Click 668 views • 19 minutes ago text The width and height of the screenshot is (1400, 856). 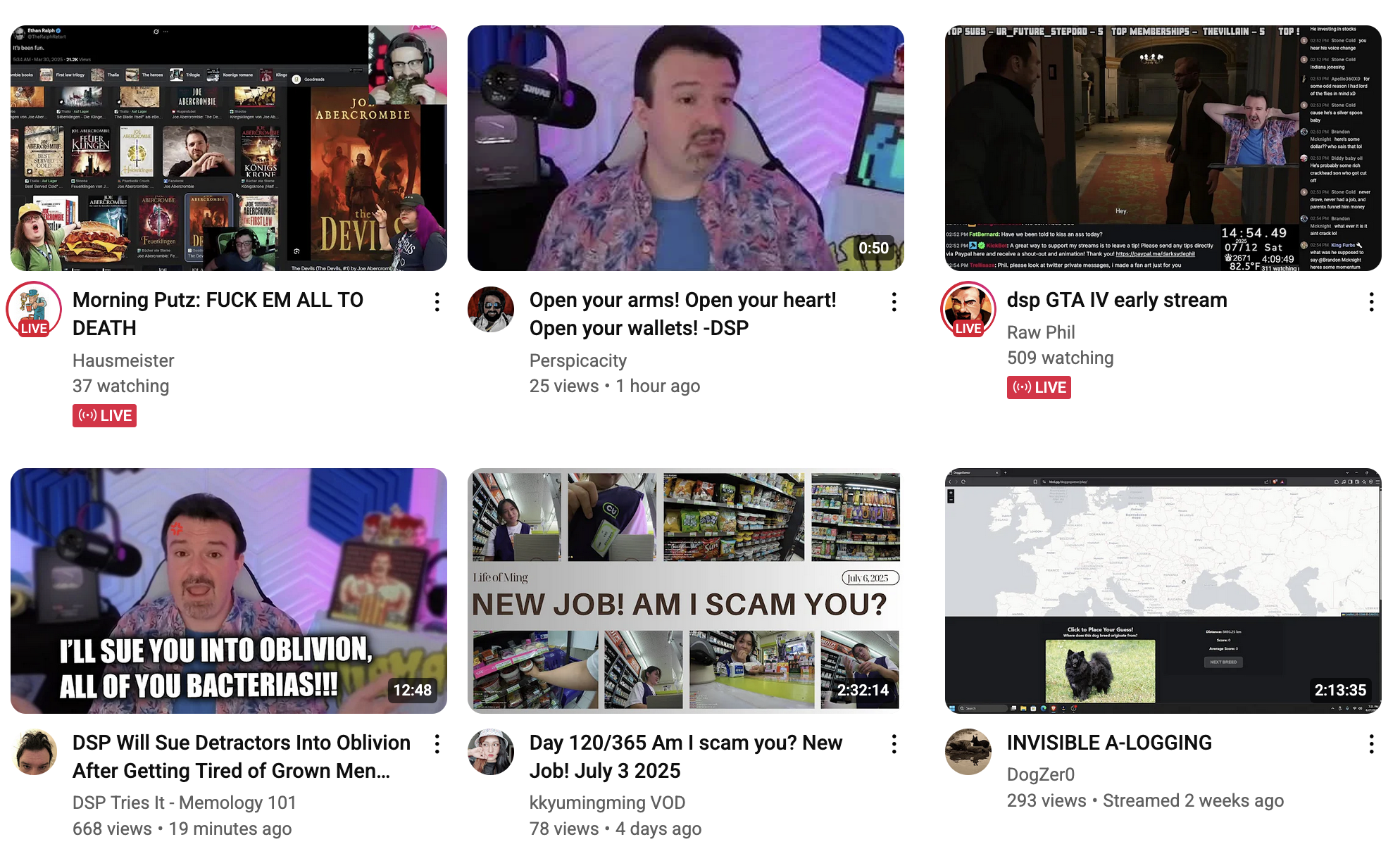182,829
